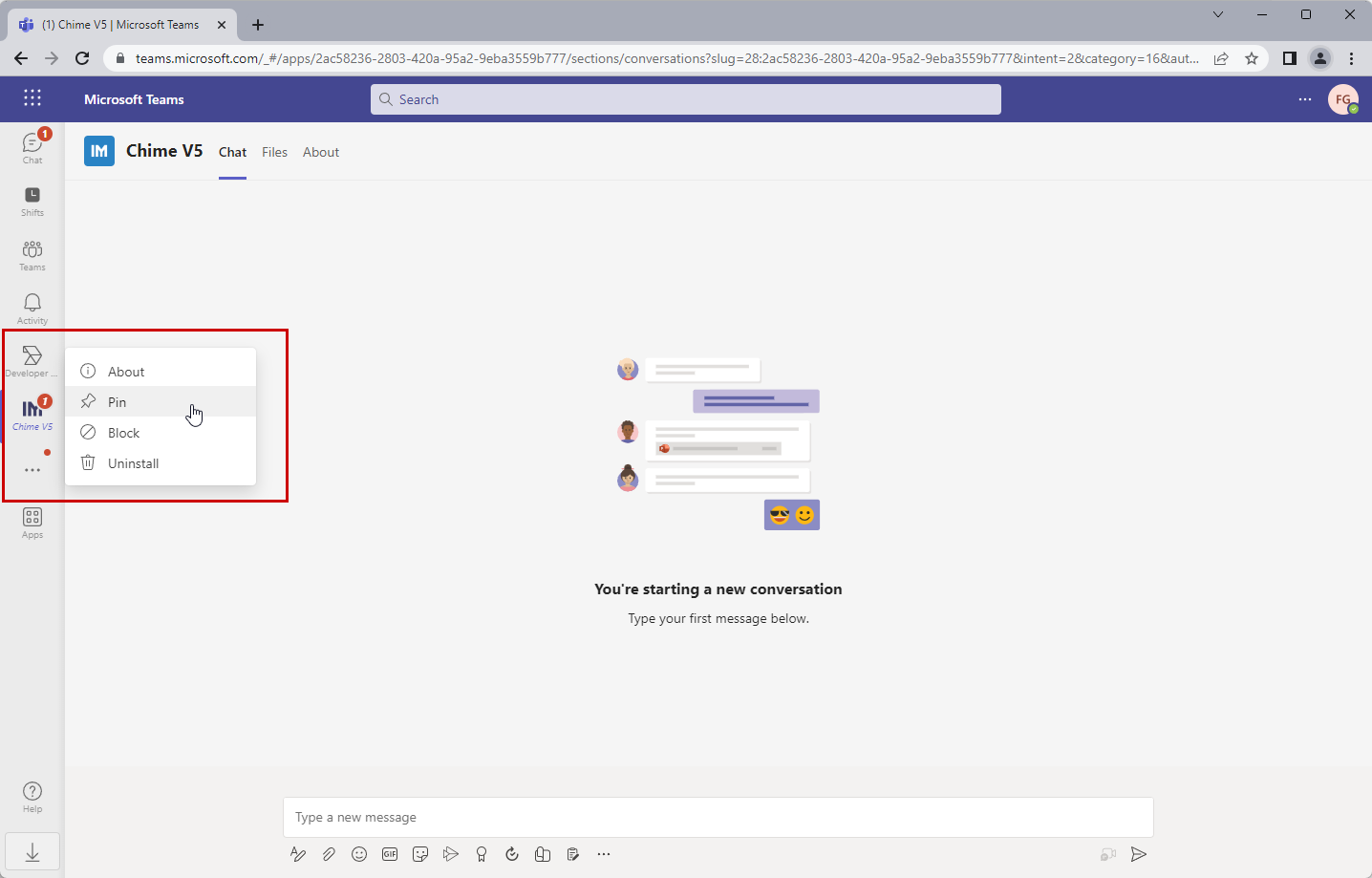Select the Chime V5 app in sidebar
This screenshot has width=1372, height=878.
tap(32, 415)
